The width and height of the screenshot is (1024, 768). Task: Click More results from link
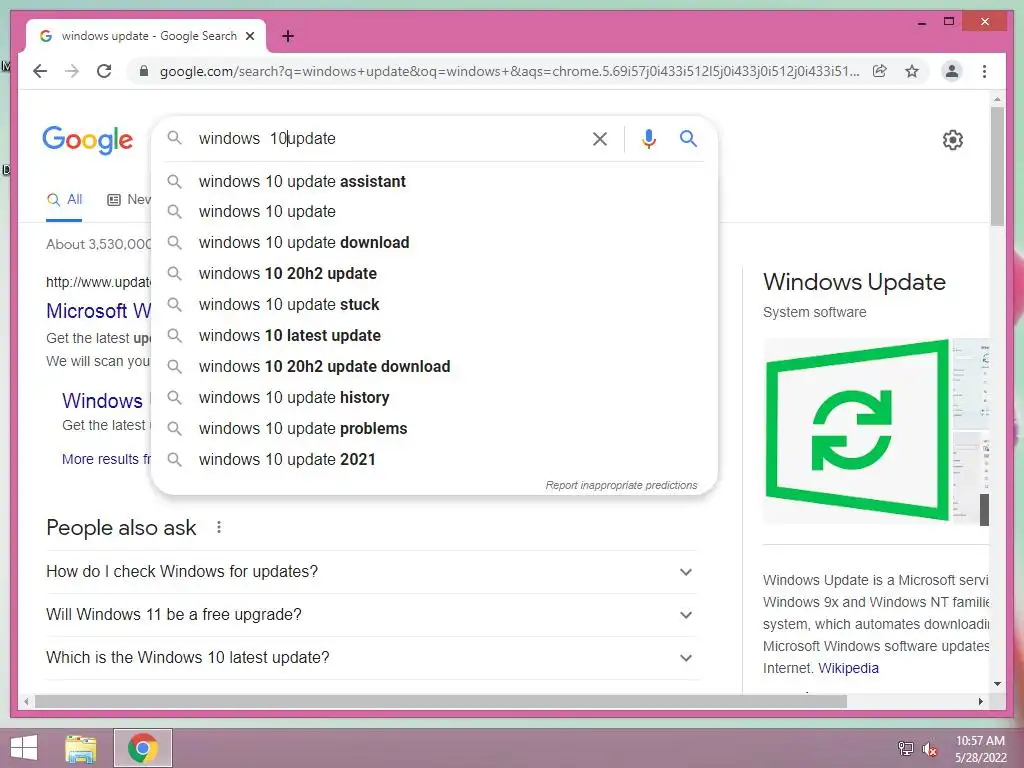coord(106,459)
